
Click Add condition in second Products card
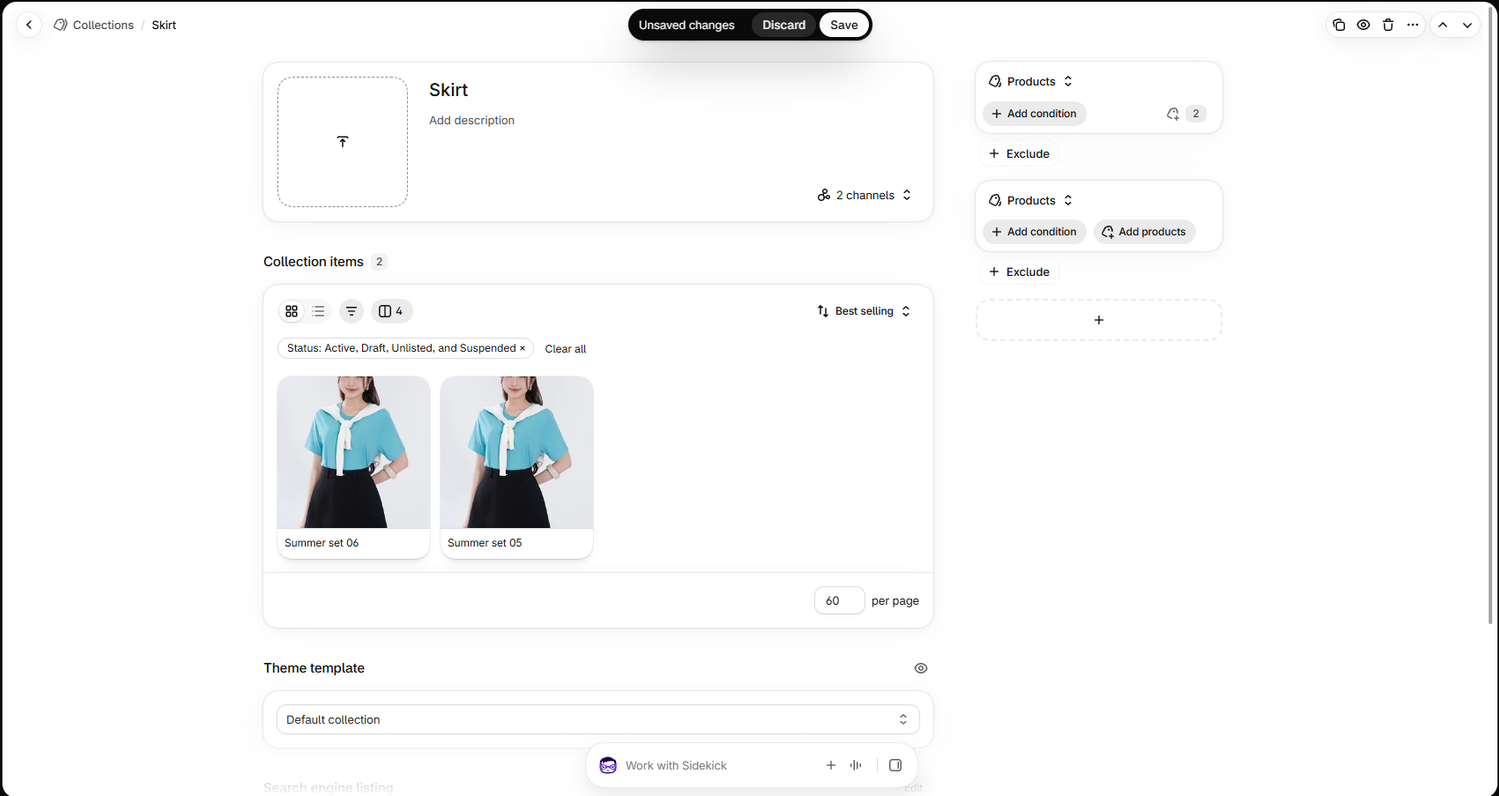coord(1034,232)
